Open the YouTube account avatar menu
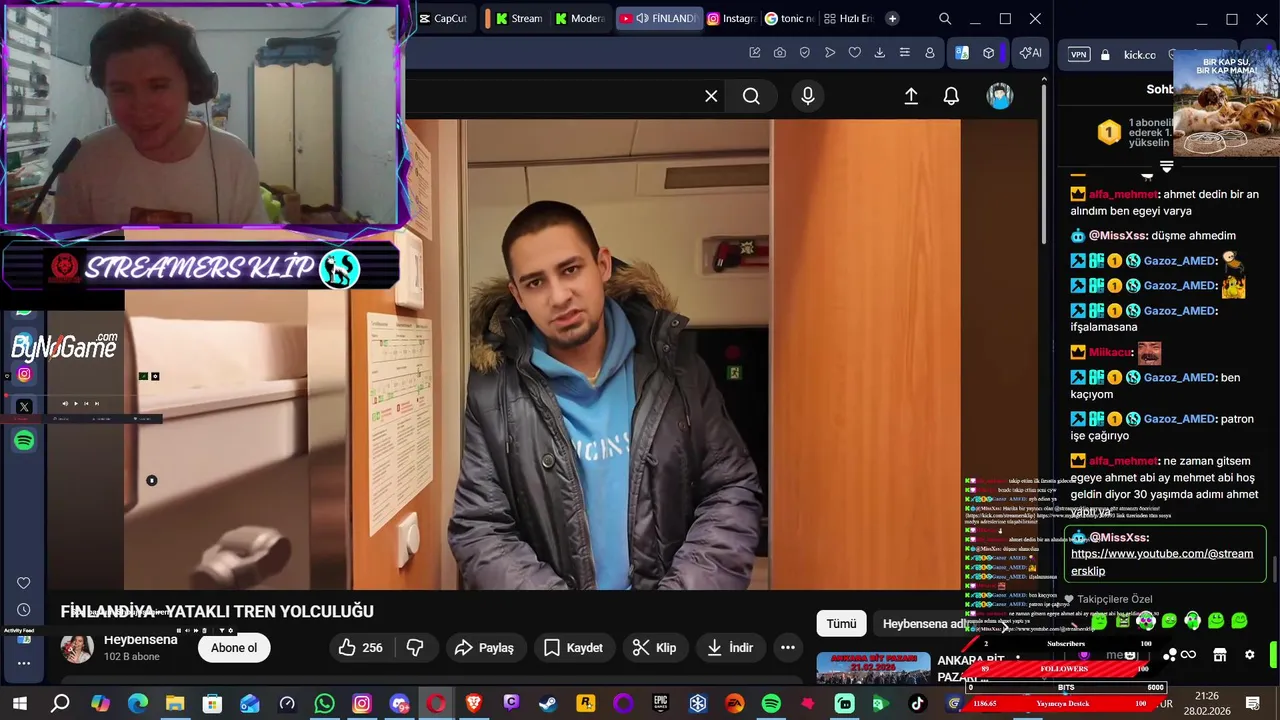Image resolution: width=1280 pixels, height=720 pixels. pos(1000,96)
